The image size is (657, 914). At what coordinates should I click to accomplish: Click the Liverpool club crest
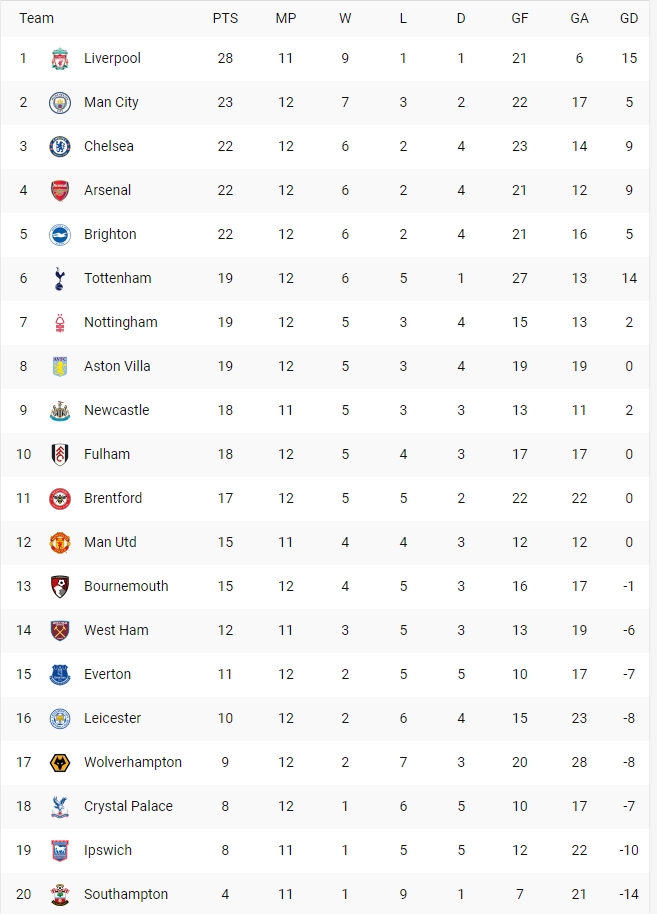[x=59, y=59]
